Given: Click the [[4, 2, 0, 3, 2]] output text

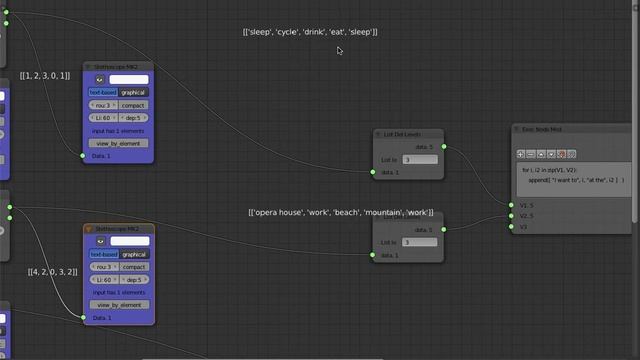Looking at the screenshot, I should [53, 272].
